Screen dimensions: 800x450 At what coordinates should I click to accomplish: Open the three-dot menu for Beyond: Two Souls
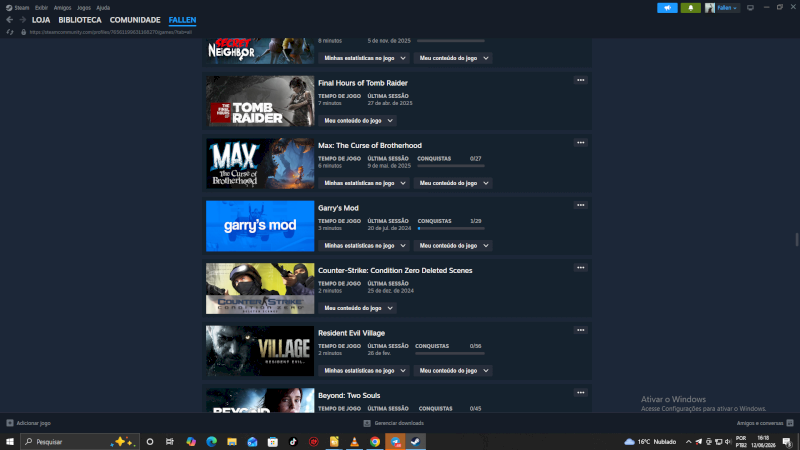coord(581,393)
